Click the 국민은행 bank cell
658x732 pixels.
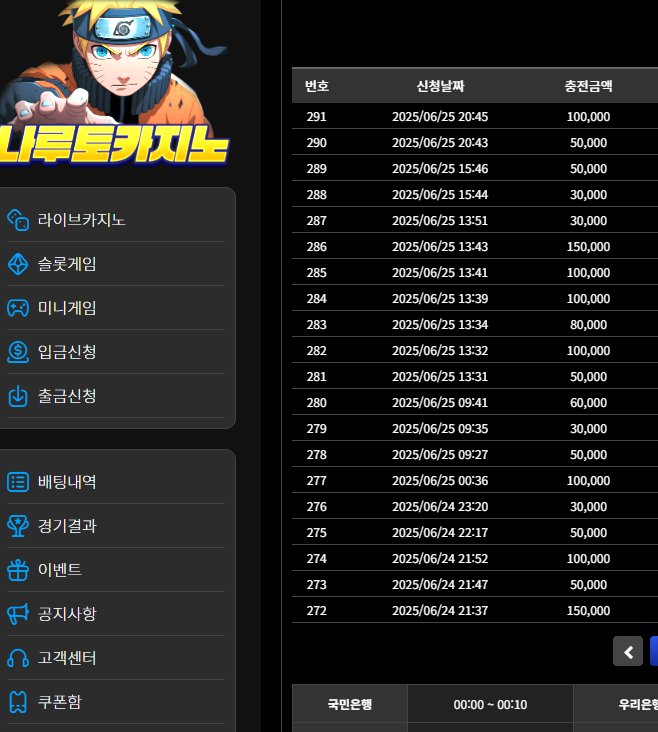tap(350, 704)
